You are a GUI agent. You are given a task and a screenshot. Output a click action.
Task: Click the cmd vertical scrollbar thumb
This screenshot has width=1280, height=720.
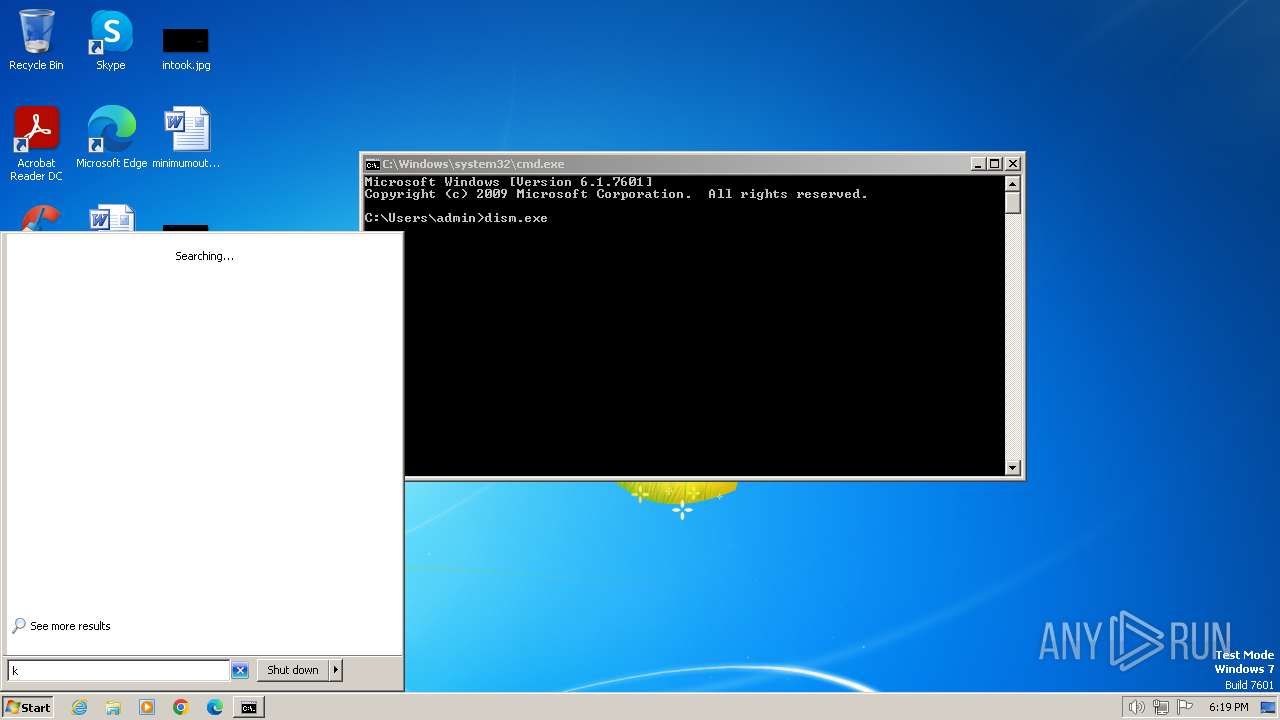pos(1012,203)
